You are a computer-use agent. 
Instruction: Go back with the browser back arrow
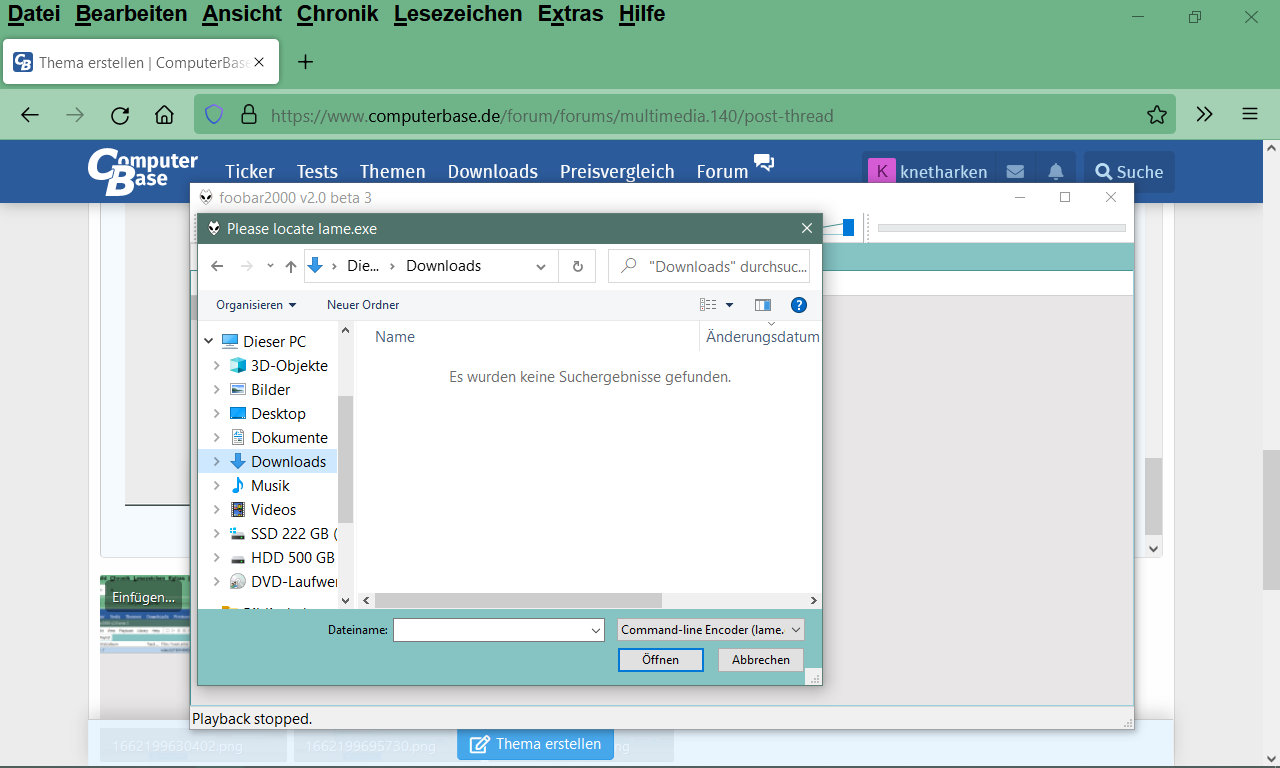click(30, 115)
